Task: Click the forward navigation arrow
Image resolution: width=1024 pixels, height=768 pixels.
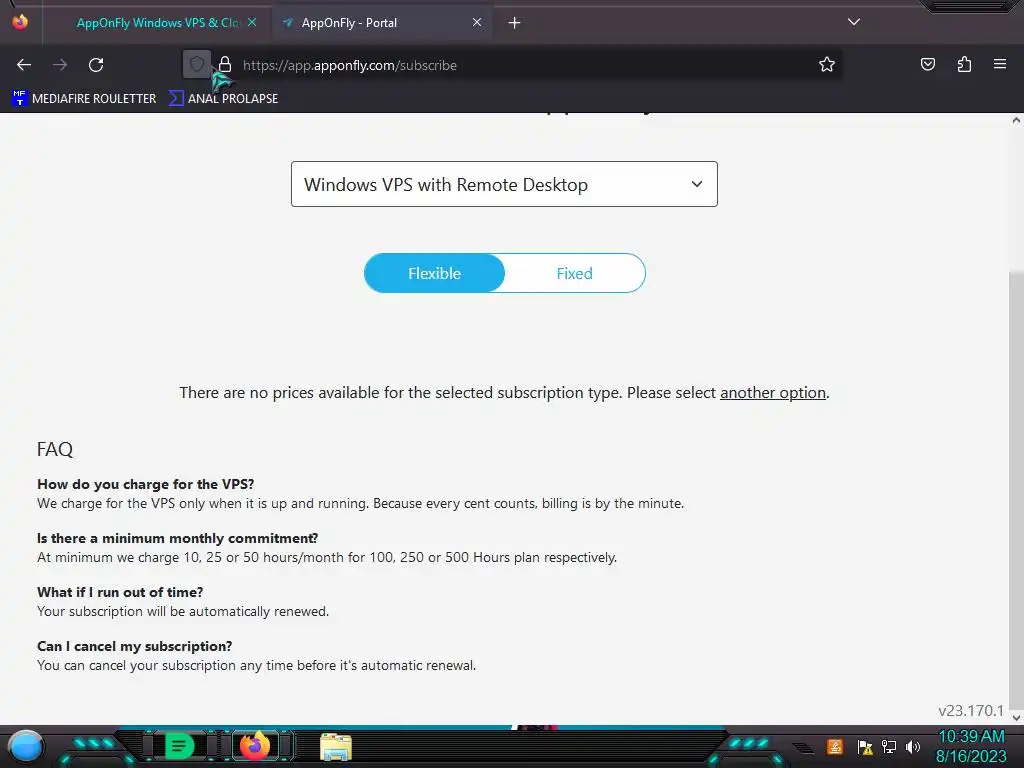Action: point(60,65)
